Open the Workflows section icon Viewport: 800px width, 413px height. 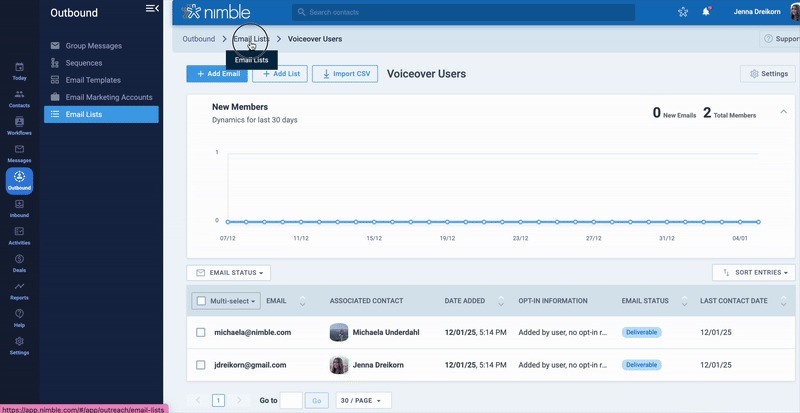pyautogui.click(x=19, y=123)
